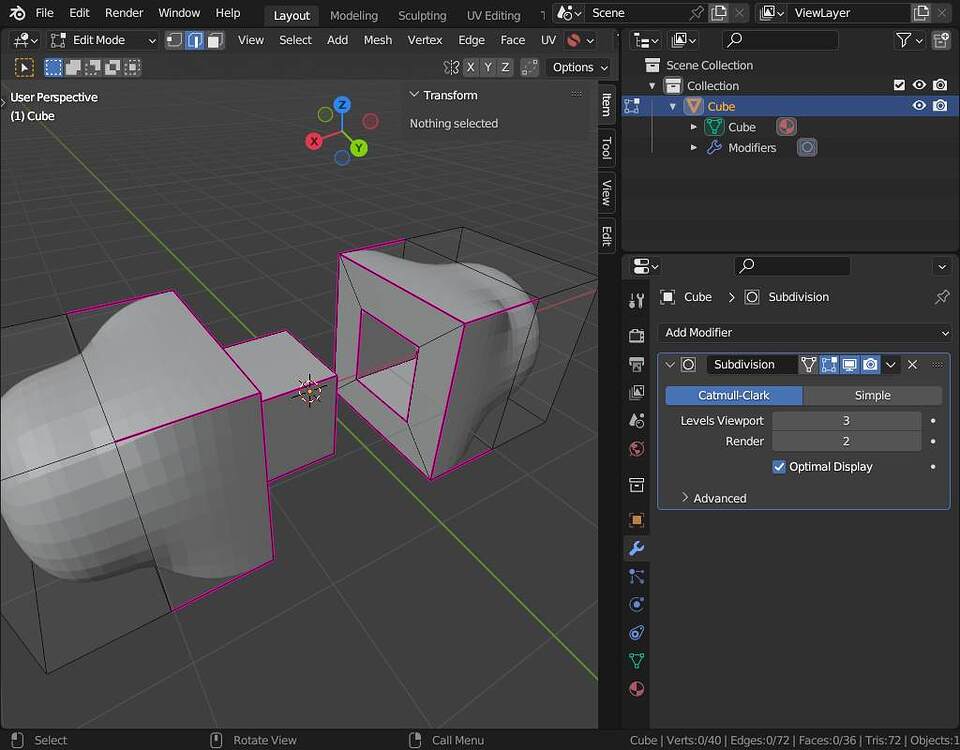Open the File menu
Screen dimensions: 960x750
click(44, 13)
